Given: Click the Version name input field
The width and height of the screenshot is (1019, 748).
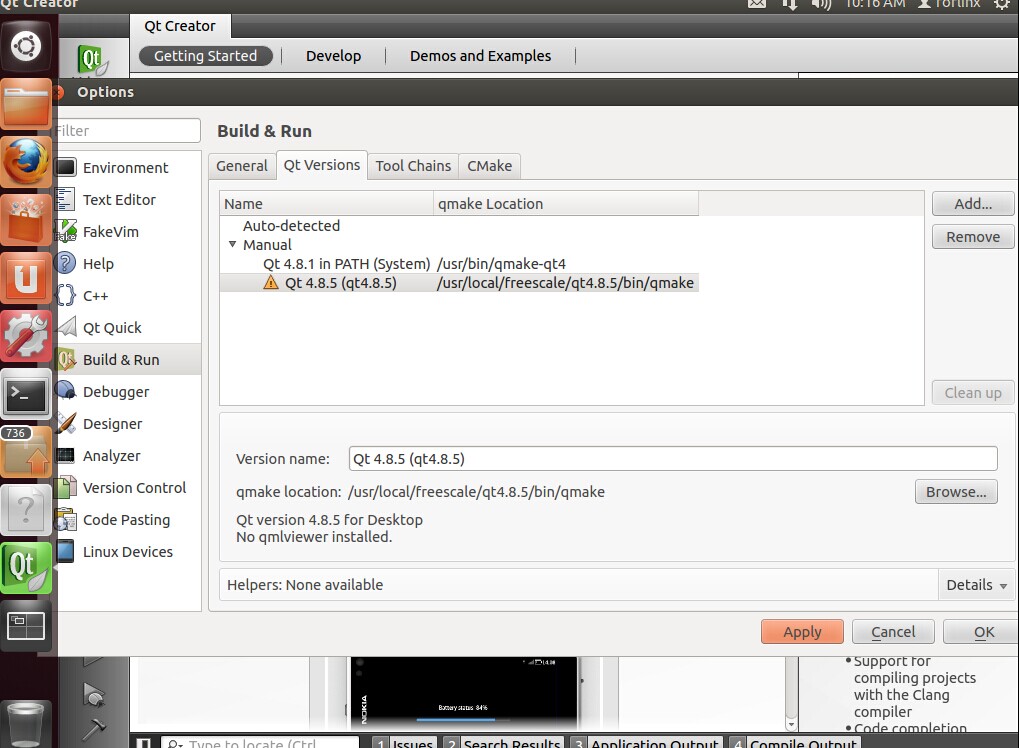Looking at the screenshot, I should 673,459.
